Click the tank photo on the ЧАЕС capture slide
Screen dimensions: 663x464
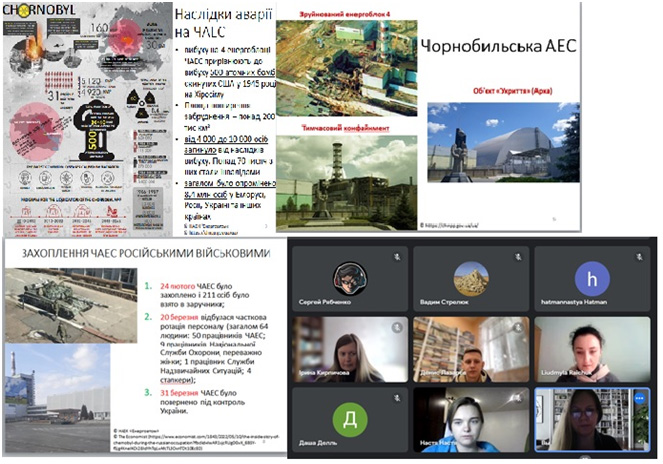tap(71, 305)
